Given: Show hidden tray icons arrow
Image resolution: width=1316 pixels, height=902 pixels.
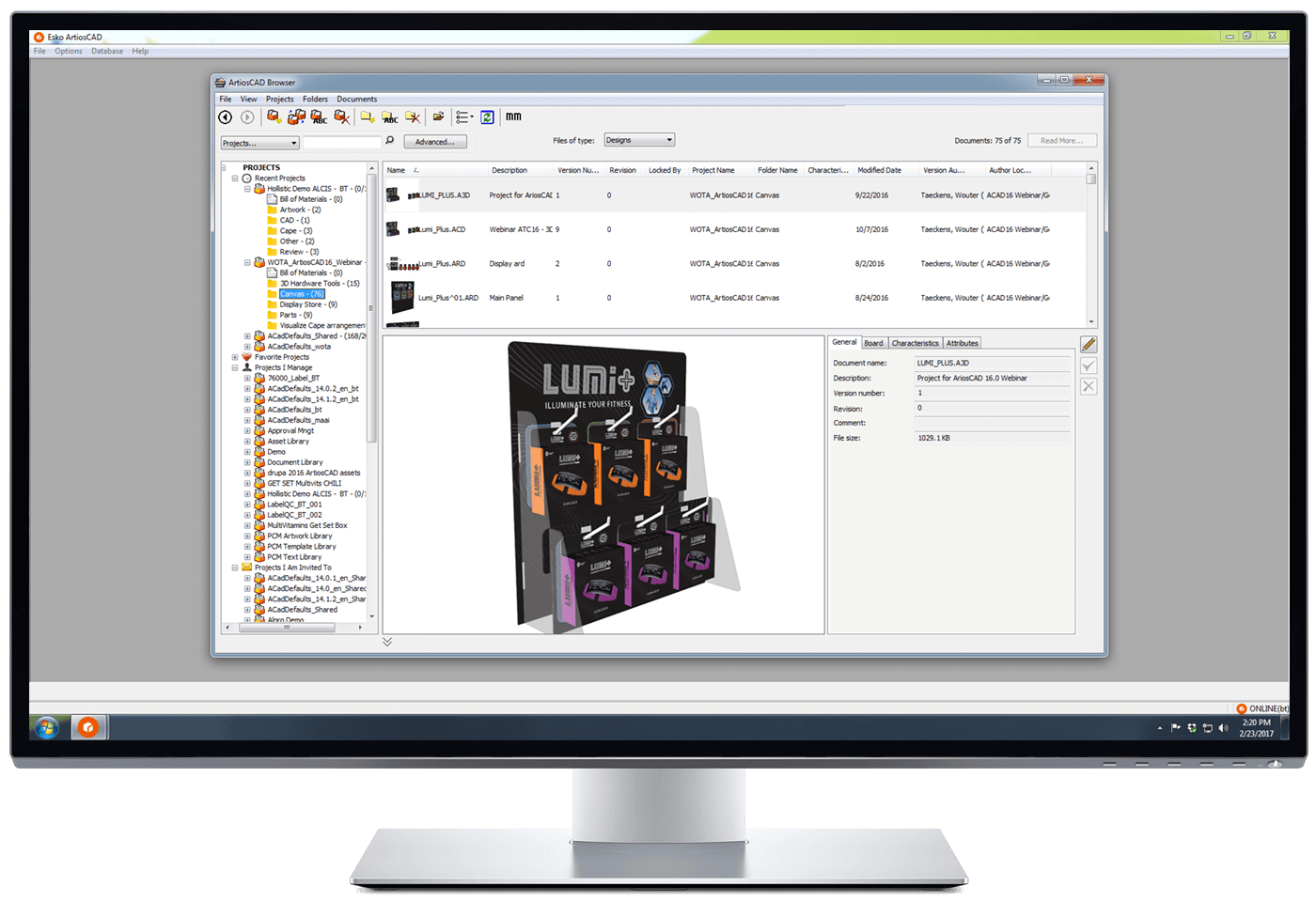Looking at the screenshot, I should (x=1160, y=728).
